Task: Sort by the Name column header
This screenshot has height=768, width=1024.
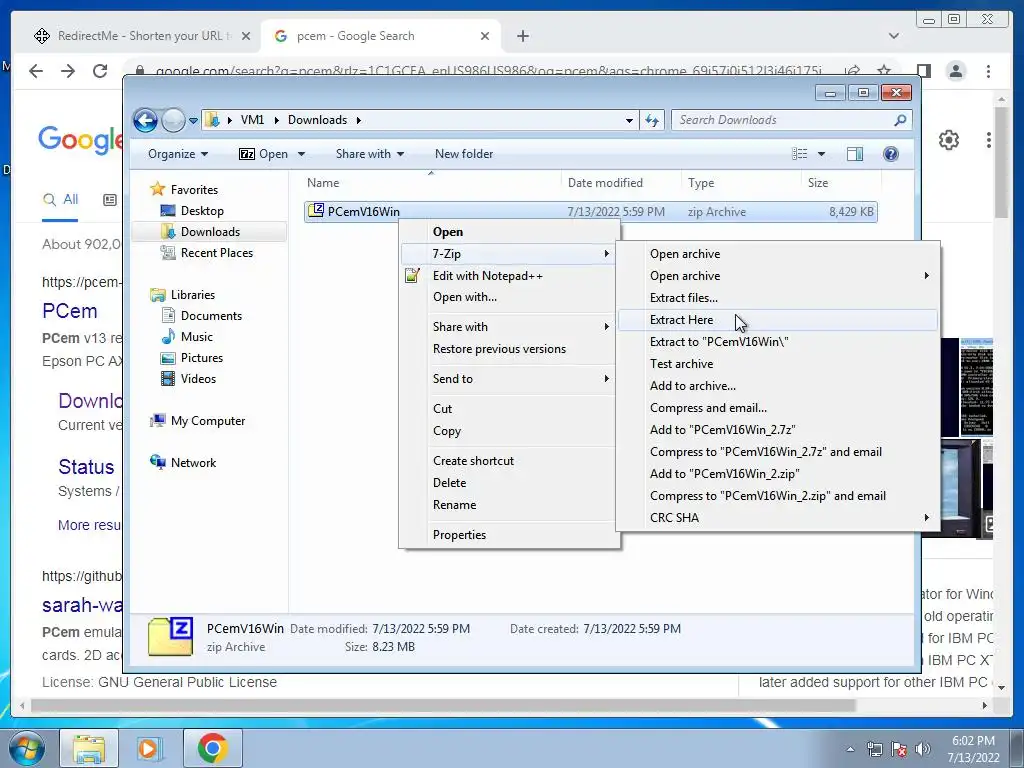Action: point(431,183)
